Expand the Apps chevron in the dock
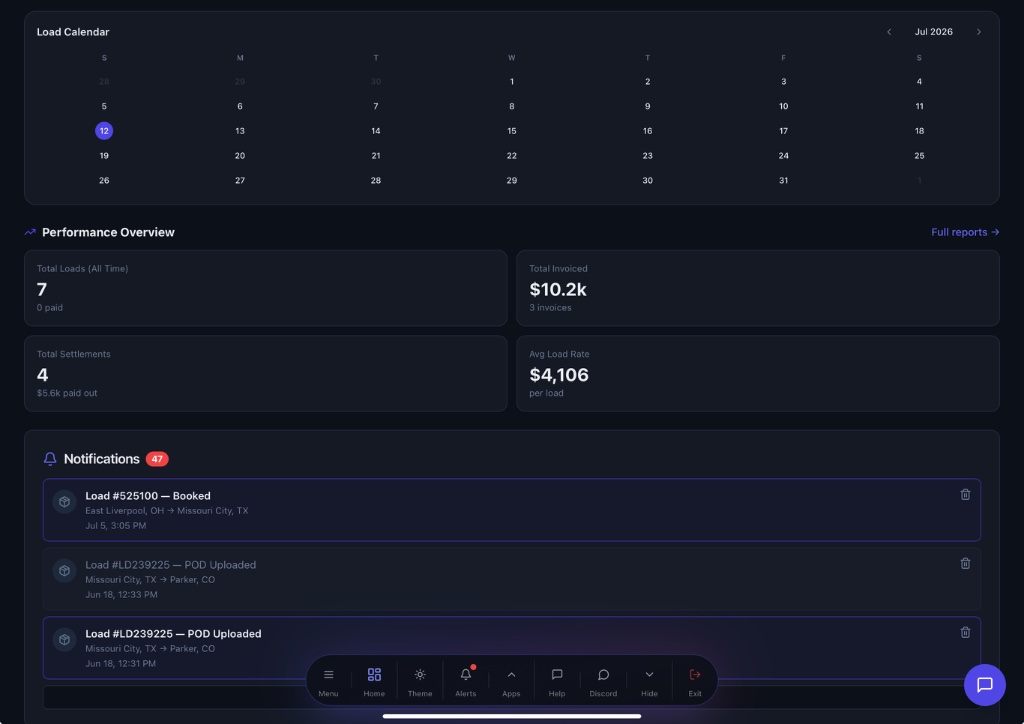 coord(511,681)
